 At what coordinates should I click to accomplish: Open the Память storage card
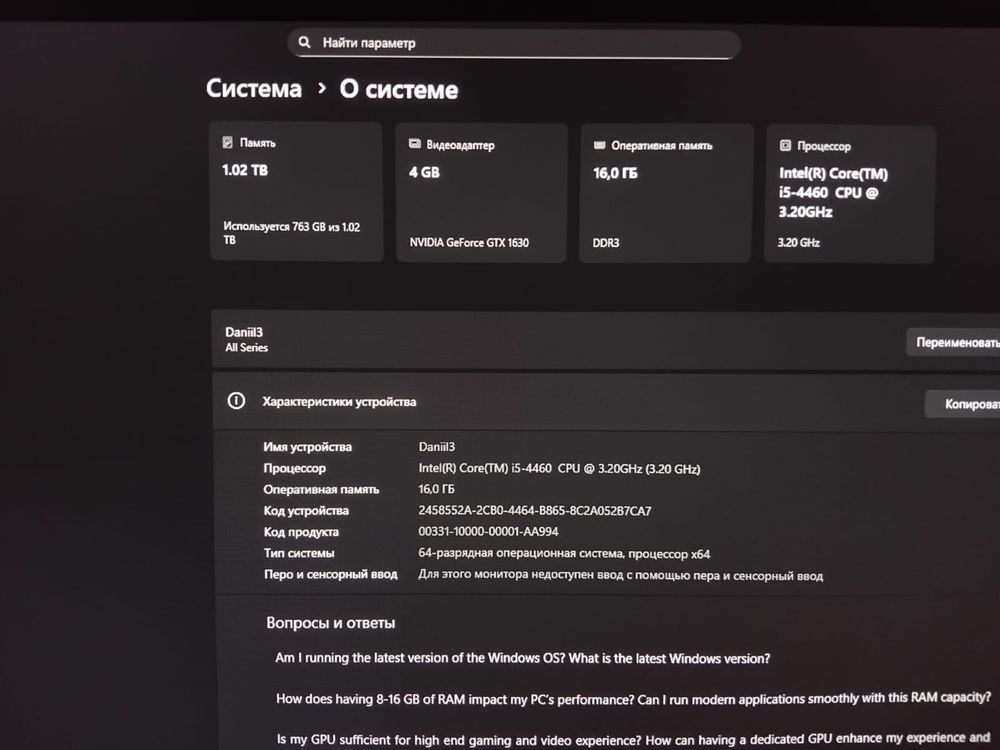(x=296, y=191)
